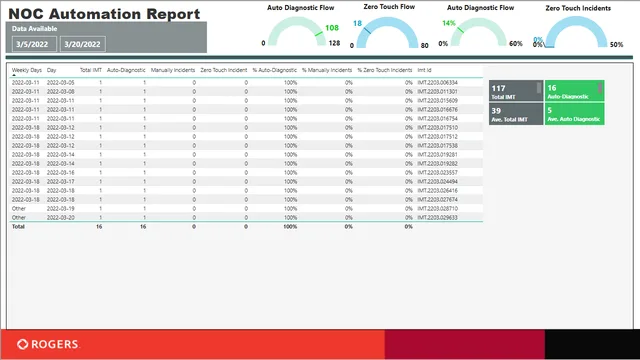640x360 pixels.
Task: Click the Rogers logo in the footer
Action: 48,344
